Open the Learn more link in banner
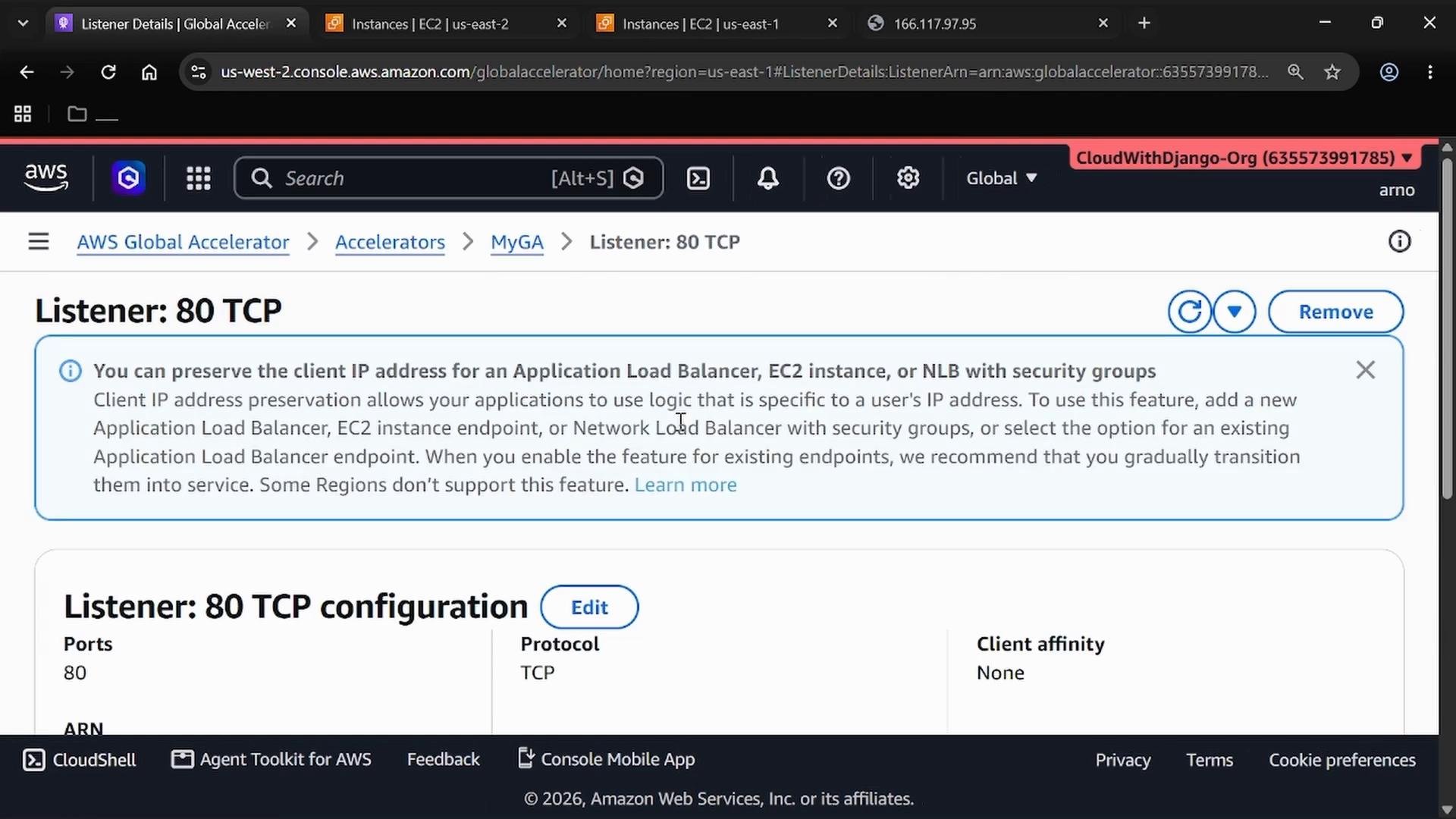Viewport: 1456px width, 819px height. pyautogui.click(x=686, y=485)
